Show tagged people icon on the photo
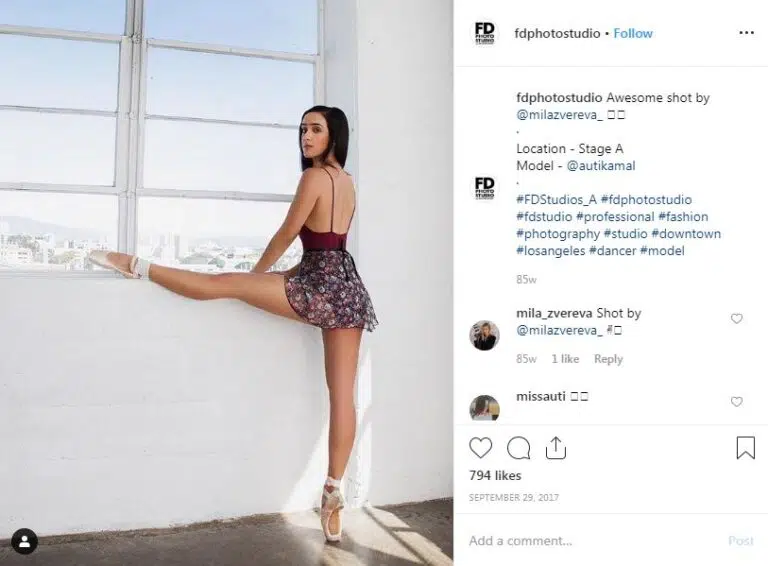 pyautogui.click(x=24, y=542)
